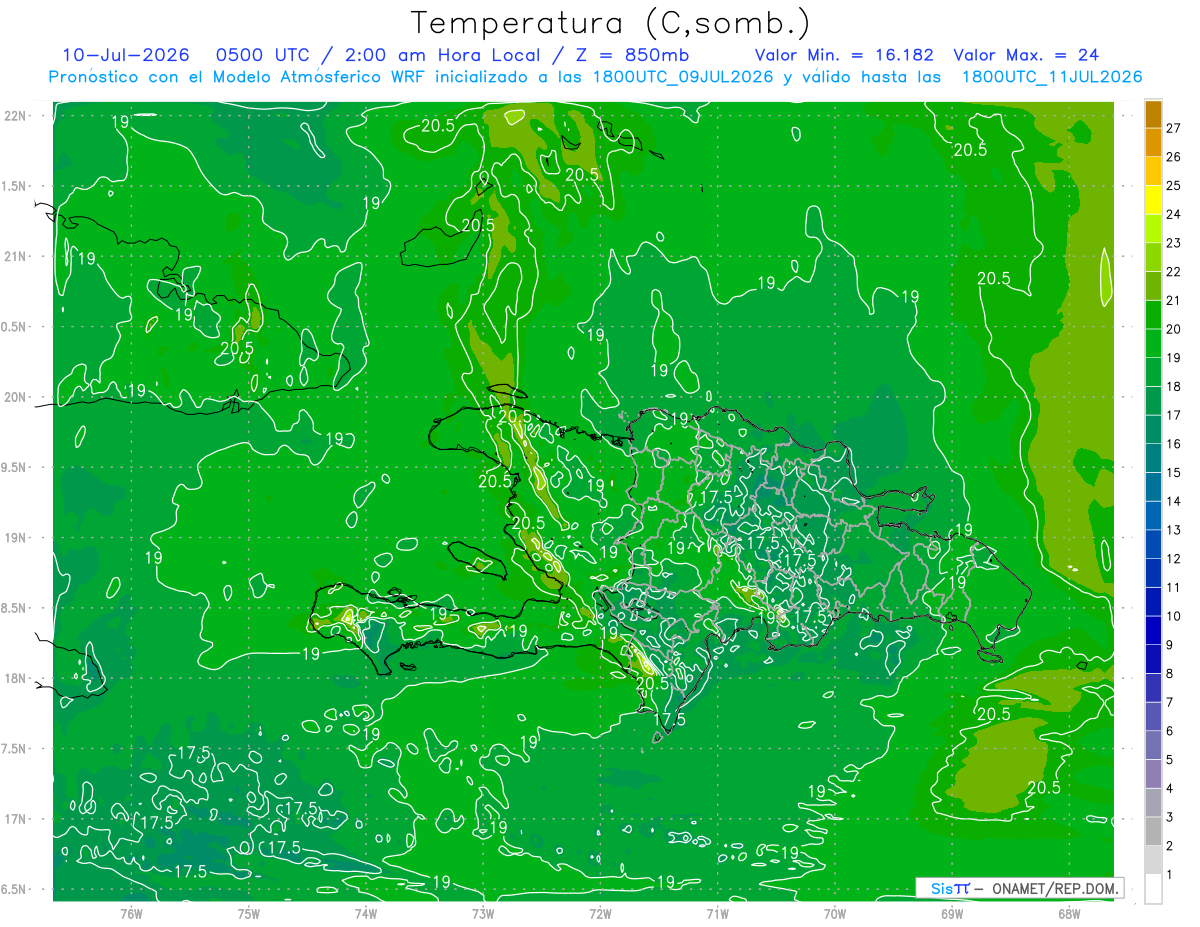Click the 'Temperatura (C,somb.)' map title
This screenshot has height=927, width=1200.
[611, 23]
